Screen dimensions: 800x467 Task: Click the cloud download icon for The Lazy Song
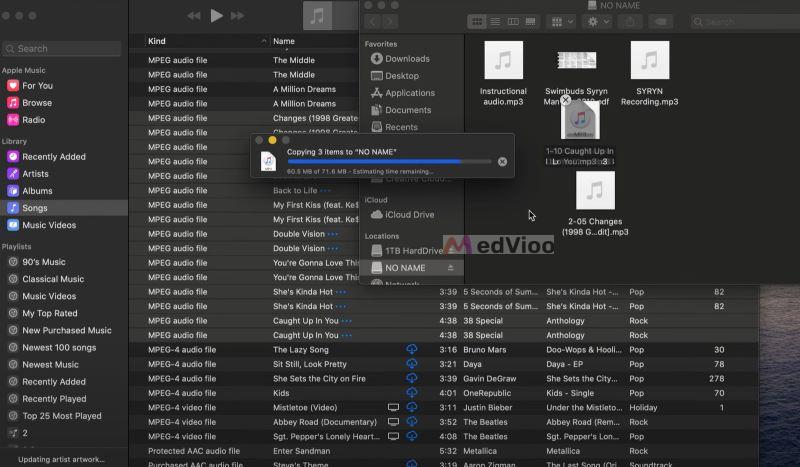[412, 350]
